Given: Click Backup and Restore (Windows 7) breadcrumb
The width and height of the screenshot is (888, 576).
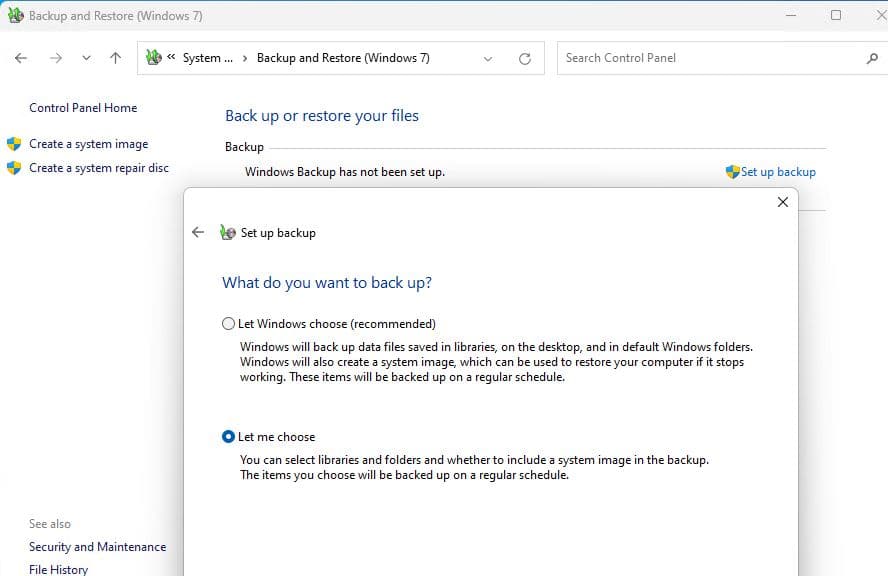Looking at the screenshot, I should pyautogui.click(x=343, y=58).
